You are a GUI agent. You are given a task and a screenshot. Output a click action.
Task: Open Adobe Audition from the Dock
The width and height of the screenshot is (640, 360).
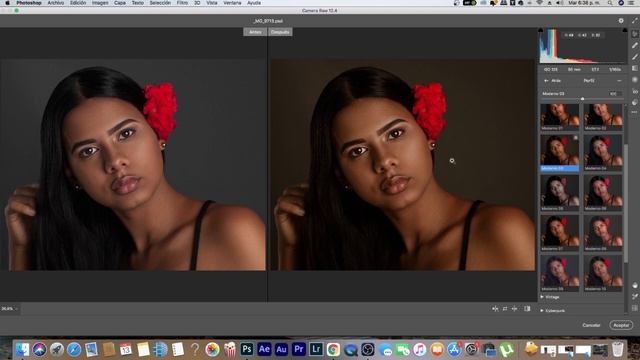coord(281,349)
